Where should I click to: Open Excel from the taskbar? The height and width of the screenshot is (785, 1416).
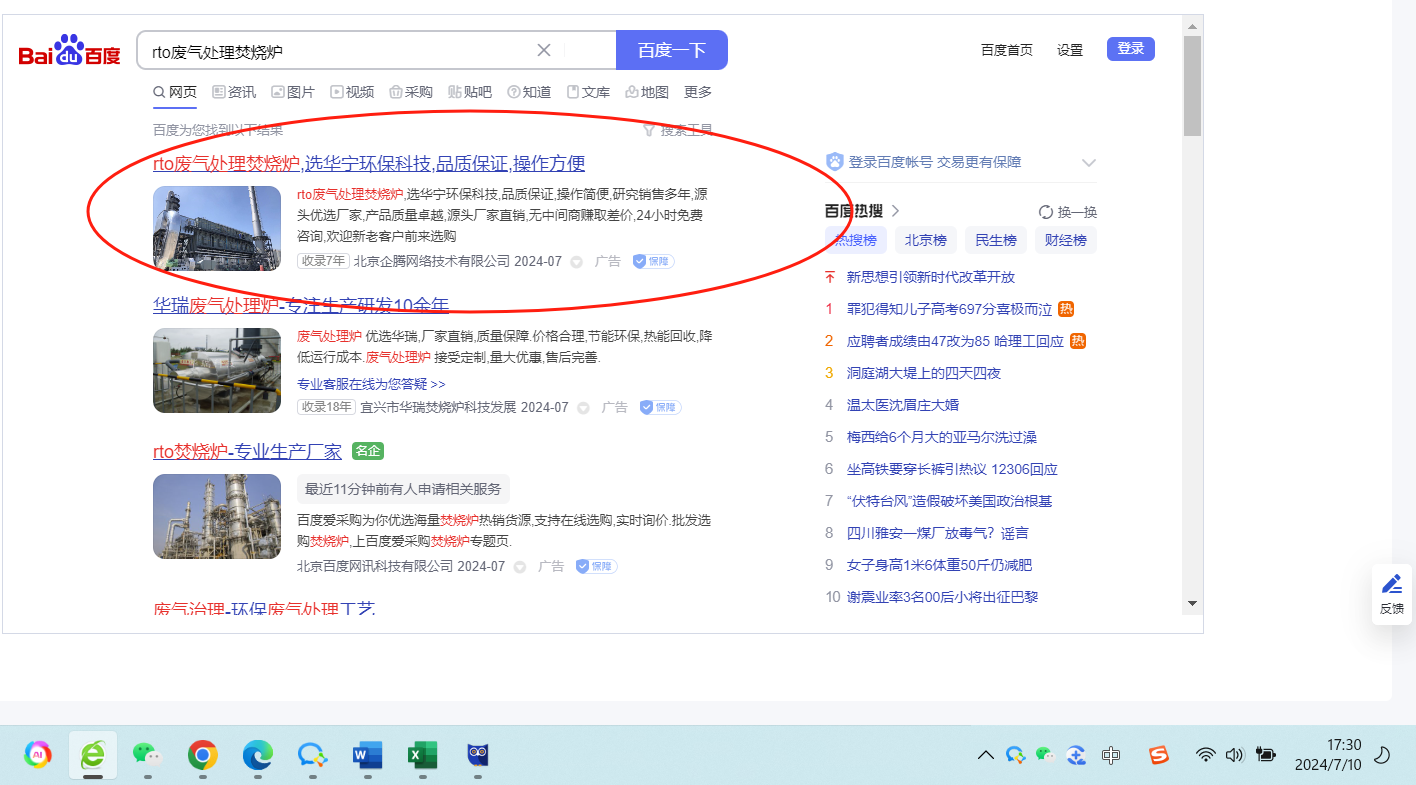[422, 756]
